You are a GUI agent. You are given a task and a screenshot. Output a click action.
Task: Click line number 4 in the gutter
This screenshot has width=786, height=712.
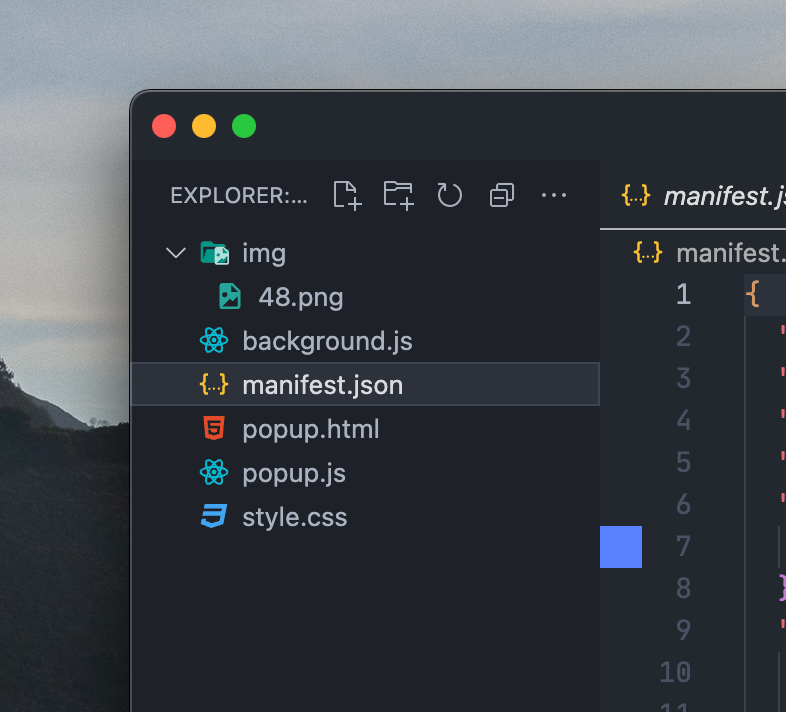[683, 420]
